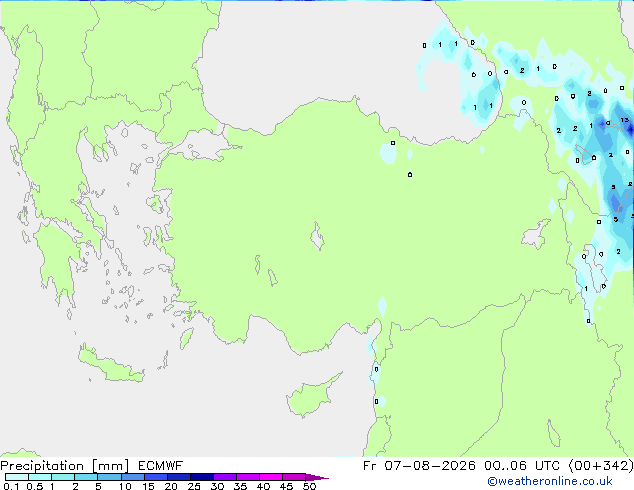The image size is (634, 490).
Task: Click the '40' legend scale label
Action: tap(263, 486)
